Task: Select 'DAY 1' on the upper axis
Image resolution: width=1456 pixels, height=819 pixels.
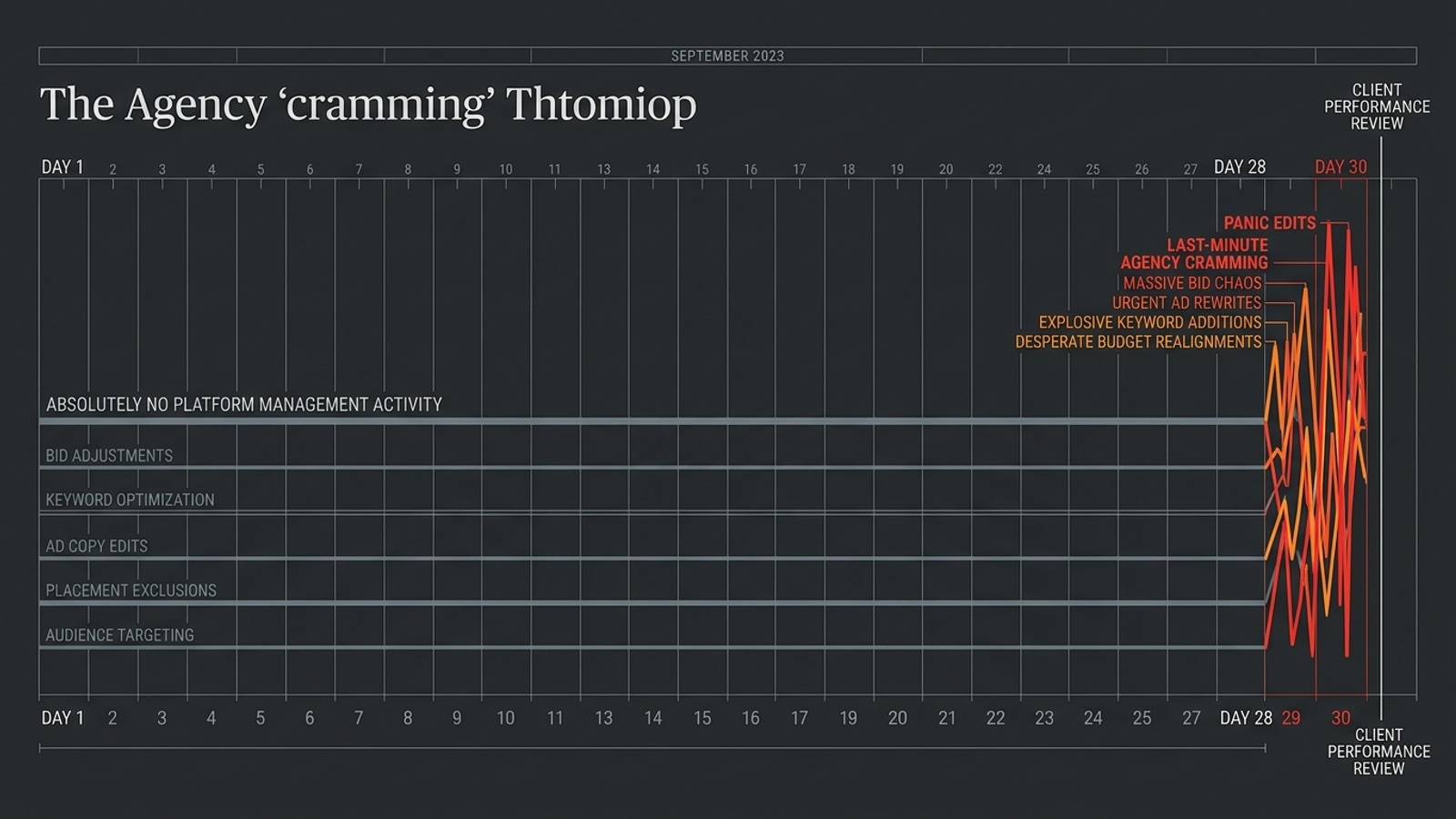Action: 62,167
